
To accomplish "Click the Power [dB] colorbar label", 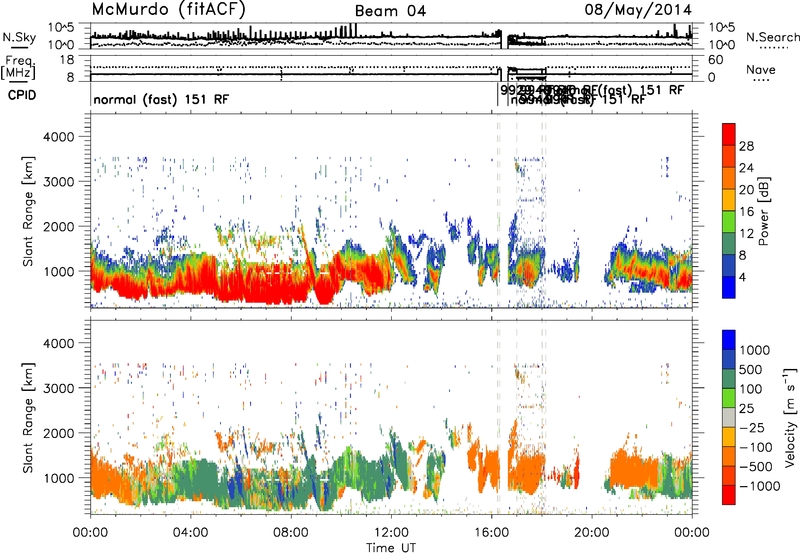I will [x=764, y=211].
